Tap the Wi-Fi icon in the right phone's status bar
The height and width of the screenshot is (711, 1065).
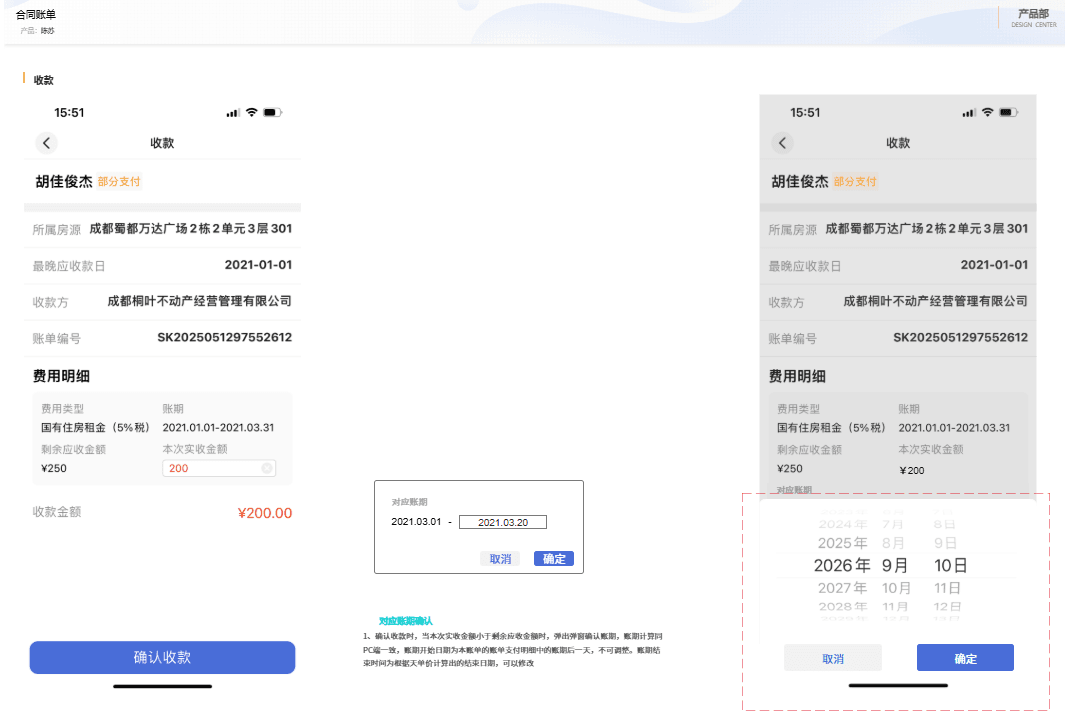coord(988,112)
